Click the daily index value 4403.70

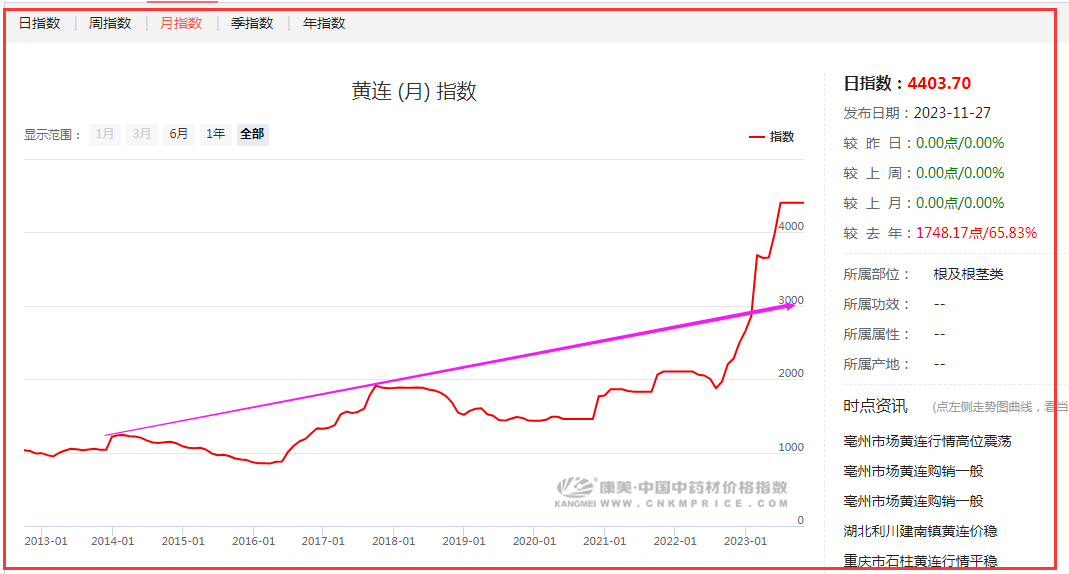[939, 83]
